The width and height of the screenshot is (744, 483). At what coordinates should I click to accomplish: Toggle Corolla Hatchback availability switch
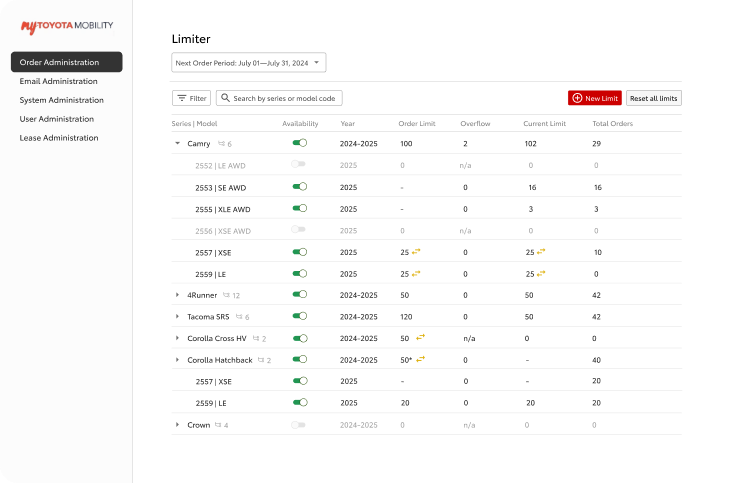[300, 359]
